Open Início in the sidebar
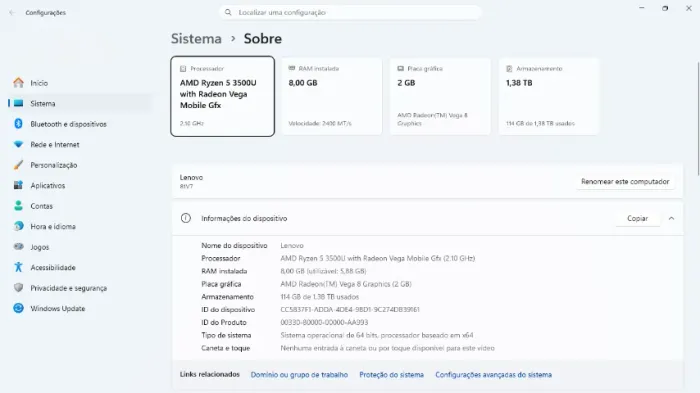This screenshot has width=700, height=393. 80,83
